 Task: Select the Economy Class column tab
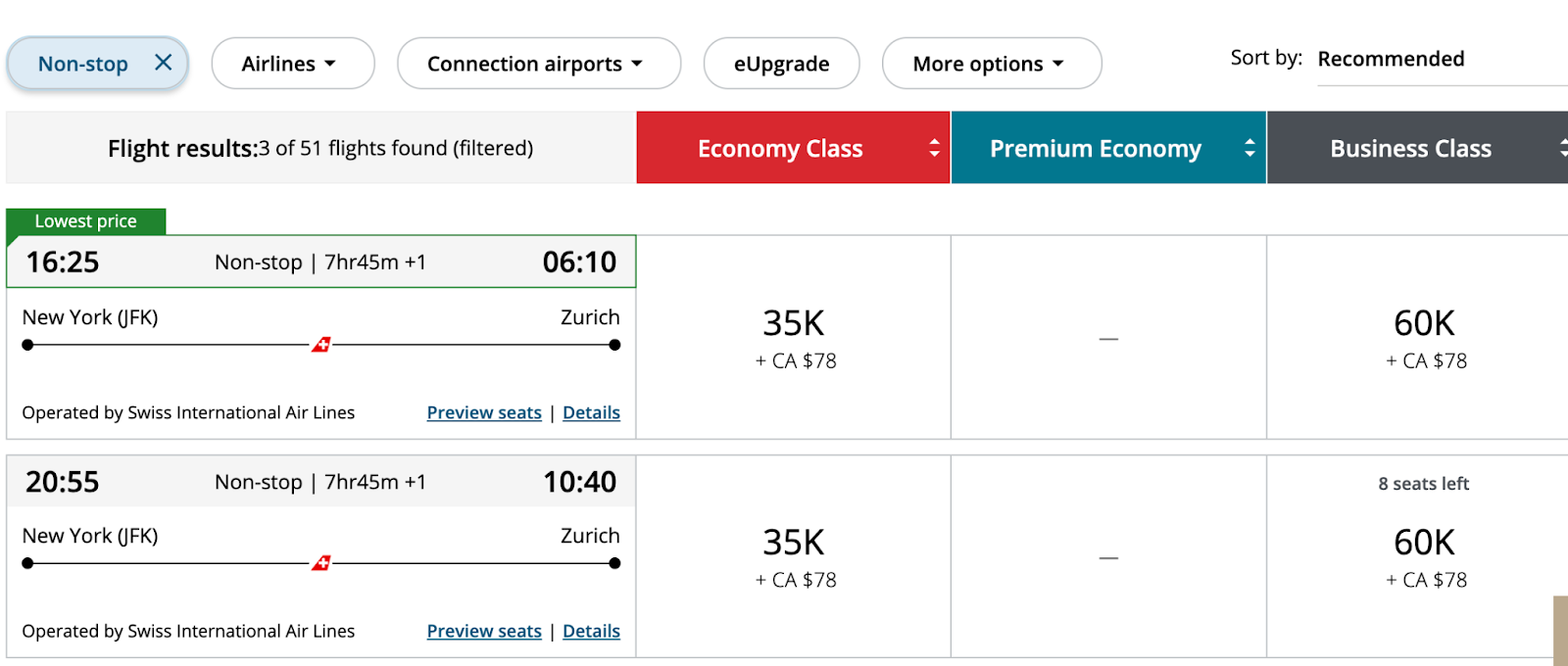[x=780, y=148]
